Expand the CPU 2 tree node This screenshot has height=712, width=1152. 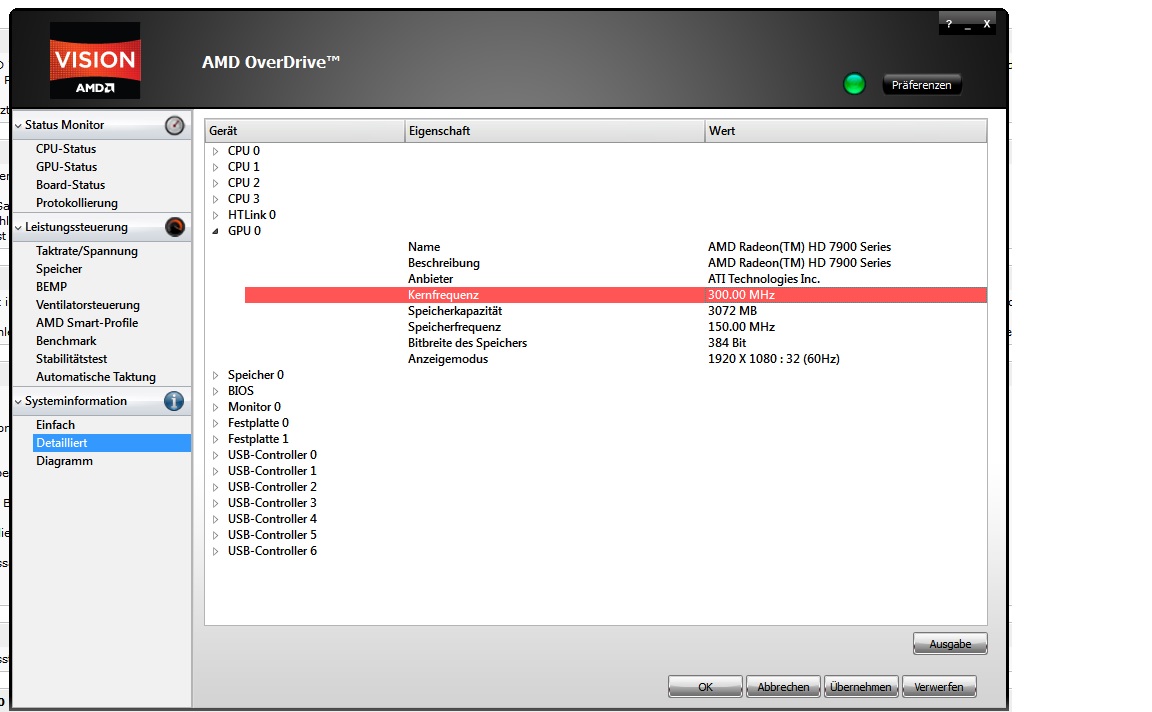pos(215,183)
